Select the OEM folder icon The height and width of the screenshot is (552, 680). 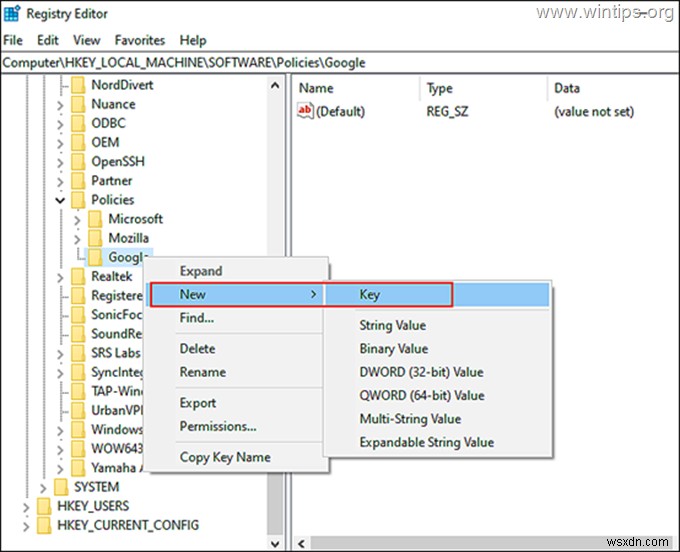[78, 142]
